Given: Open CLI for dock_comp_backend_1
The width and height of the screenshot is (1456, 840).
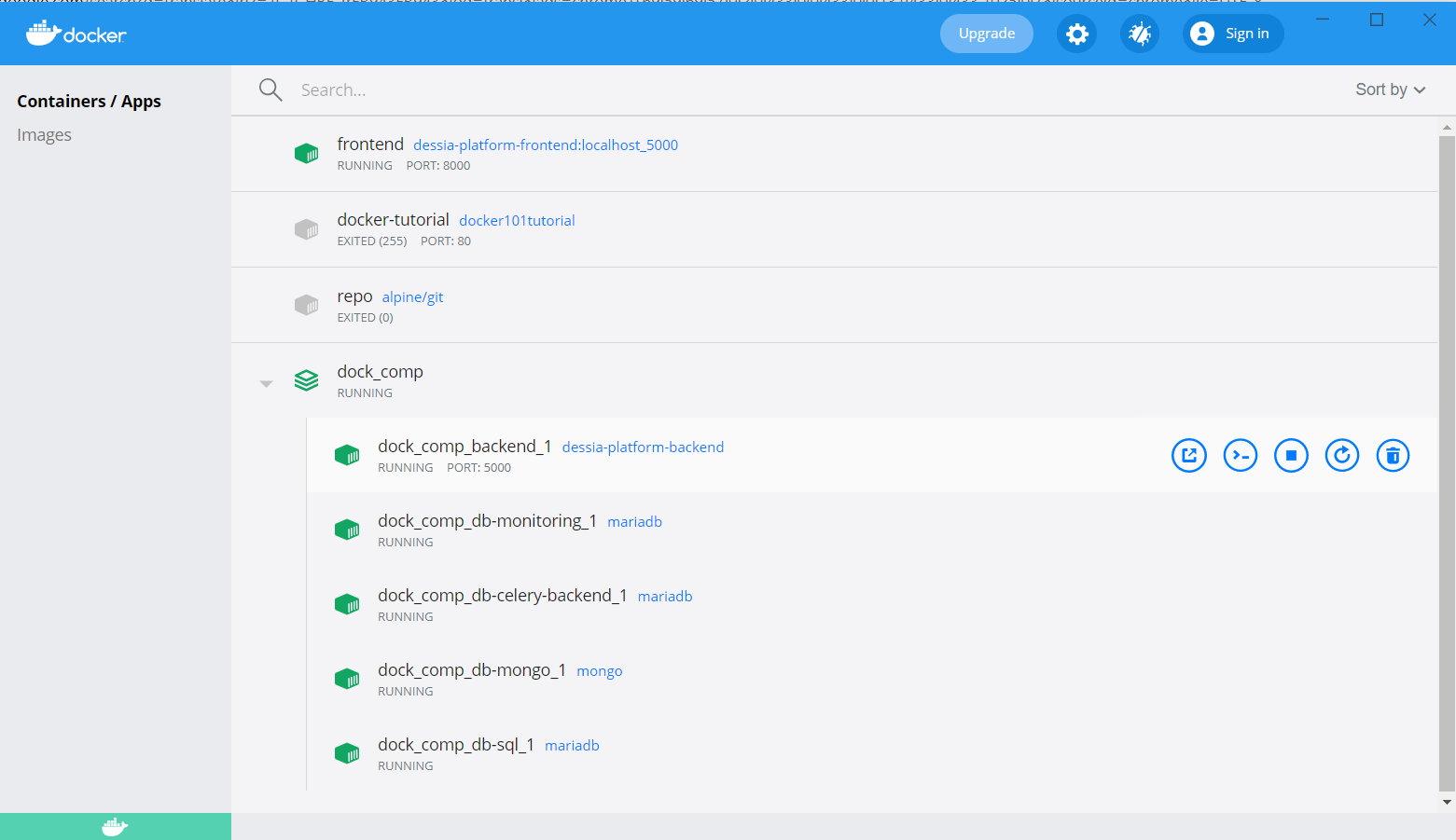Looking at the screenshot, I should pos(1241,456).
